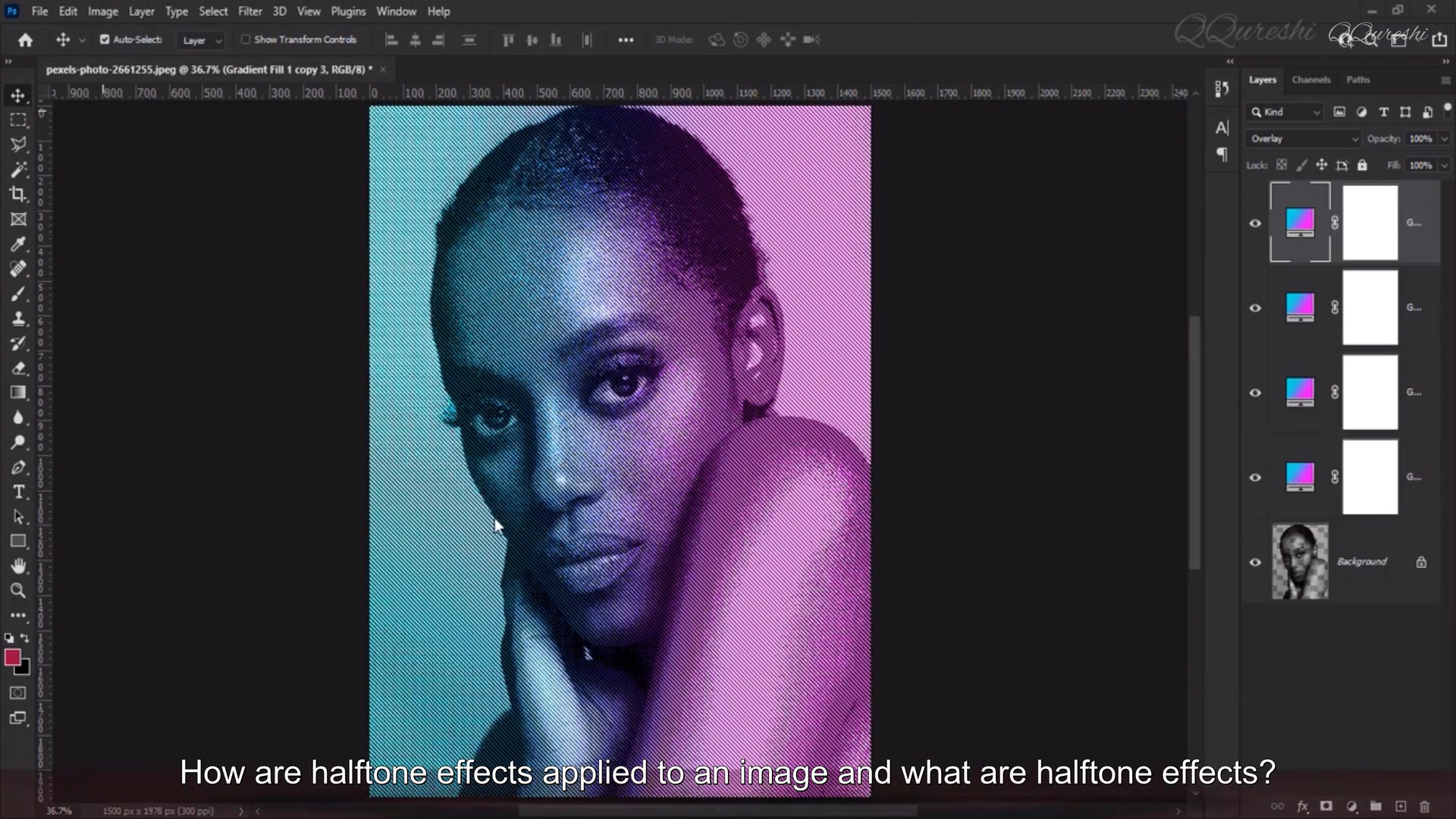Expand the layer Opacity dropdown arrow
Screen dimensions: 1456x819
[x=1445, y=139]
